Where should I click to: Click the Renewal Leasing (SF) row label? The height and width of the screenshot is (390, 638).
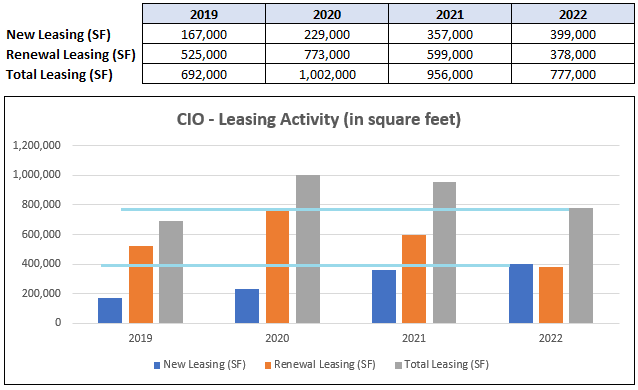[70, 55]
